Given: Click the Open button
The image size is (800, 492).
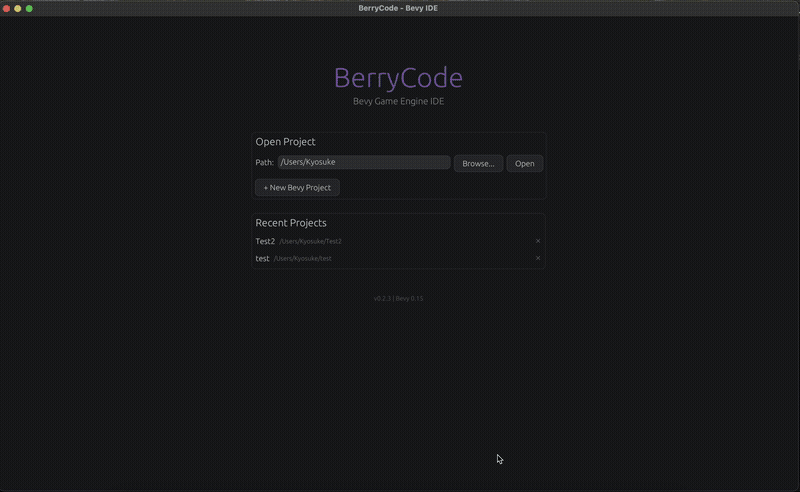Looking at the screenshot, I should [524, 164].
